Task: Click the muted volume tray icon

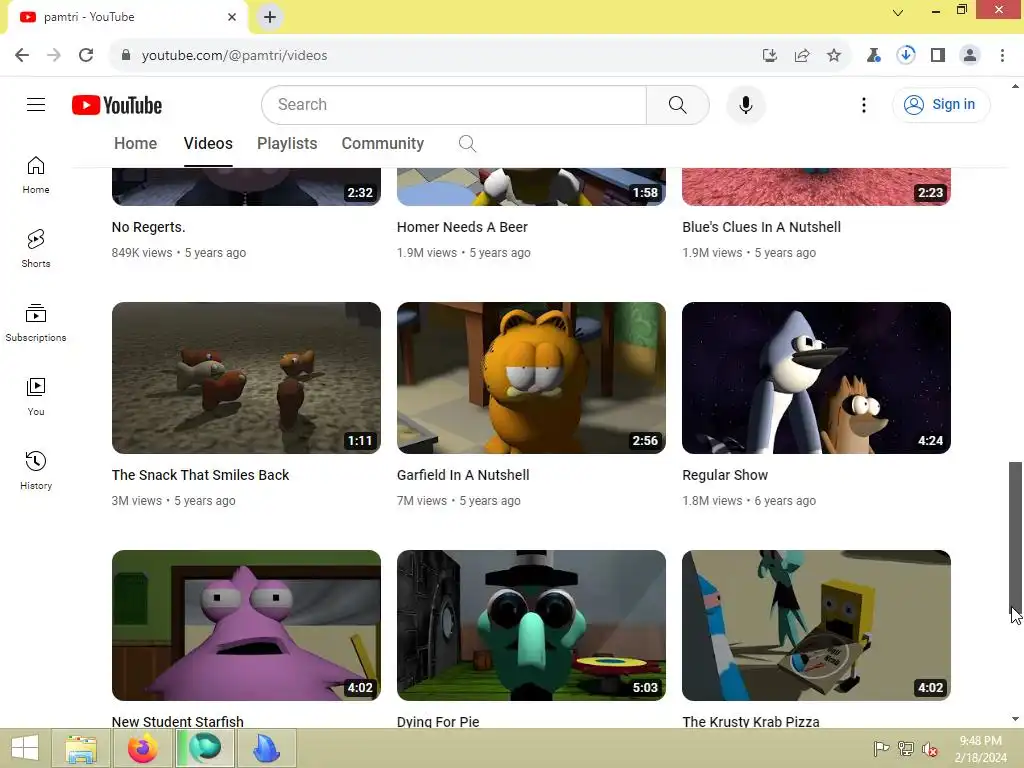Action: (929, 749)
